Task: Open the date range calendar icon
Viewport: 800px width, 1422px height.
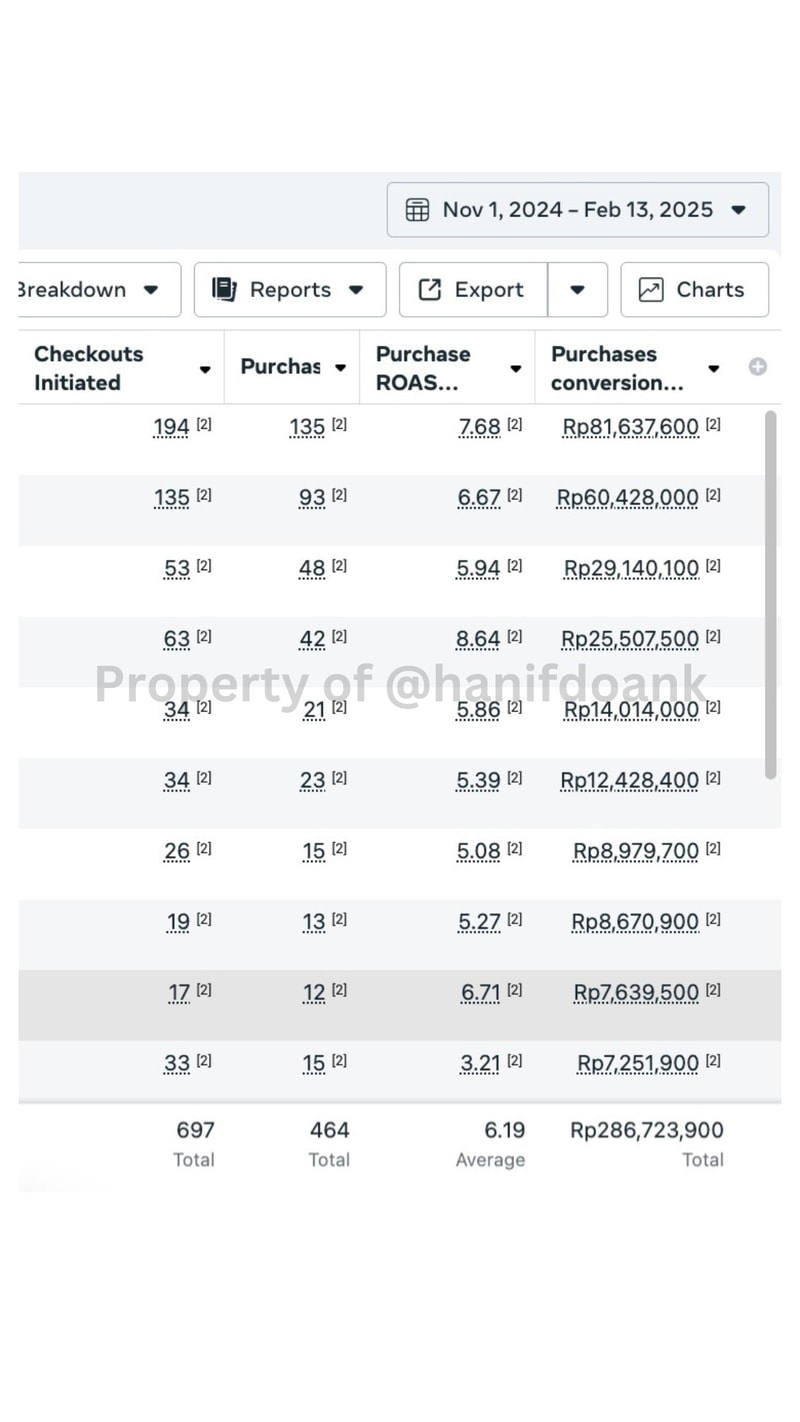Action: [x=417, y=210]
